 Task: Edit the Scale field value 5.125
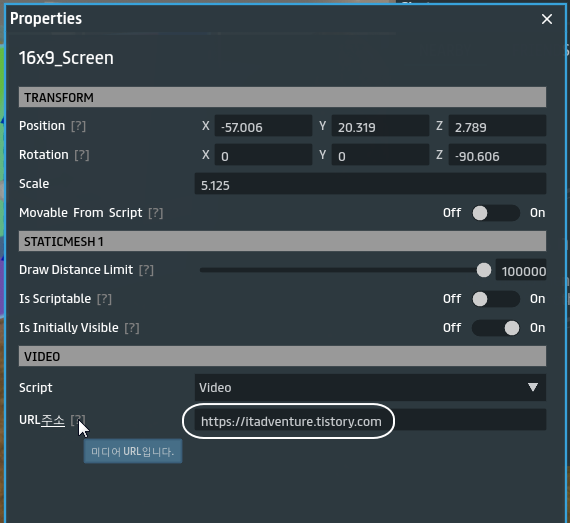[370, 184]
